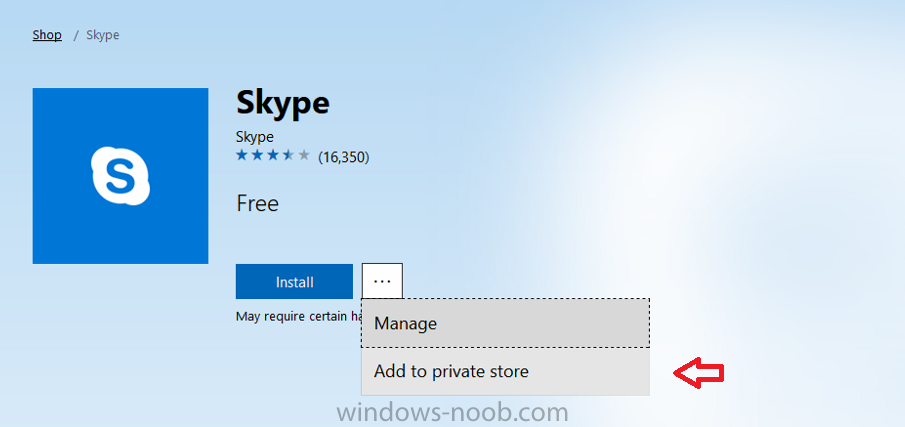
Task: Click the 'May require certain' hardware note
Action: tap(299, 317)
